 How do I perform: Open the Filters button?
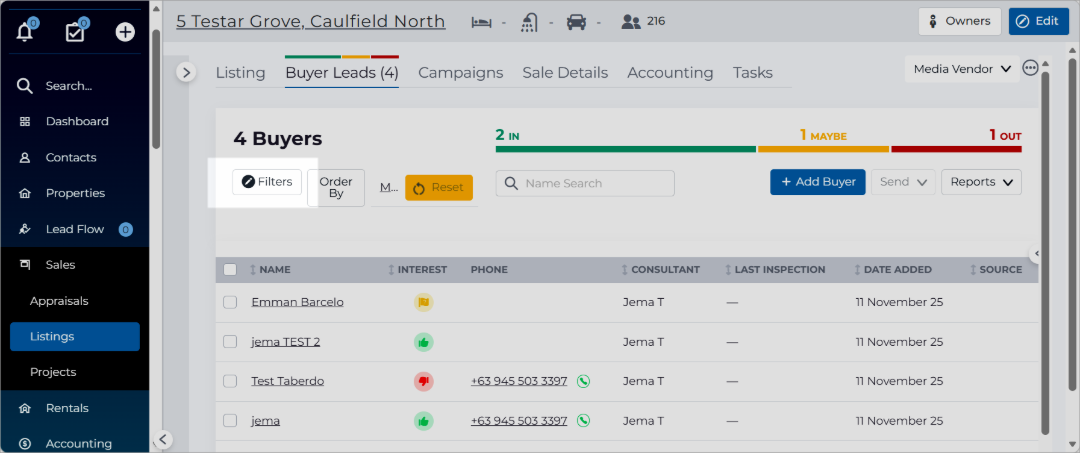click(267, 182)
